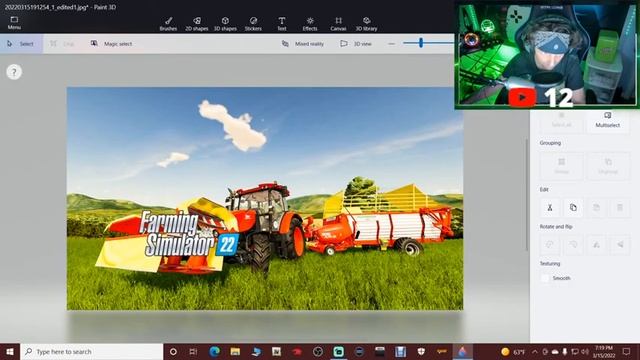Choose the Crop tool
The height and width of the screenshot is (360, 640).
click(x=62, y=44)
